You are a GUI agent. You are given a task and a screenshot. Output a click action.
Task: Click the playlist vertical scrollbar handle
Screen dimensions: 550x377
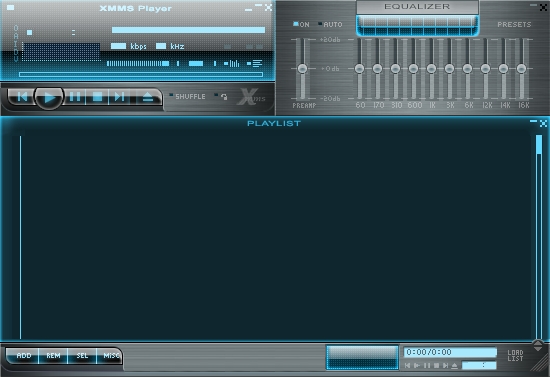pos(539,144)
